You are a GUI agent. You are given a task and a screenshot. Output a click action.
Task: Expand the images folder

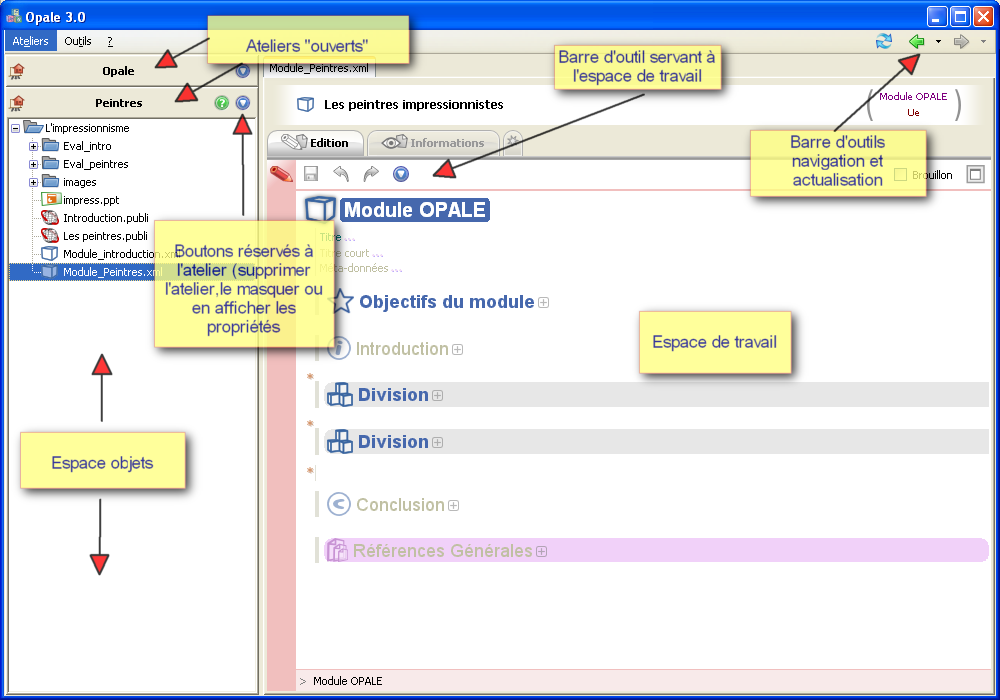tap(33, 182)
